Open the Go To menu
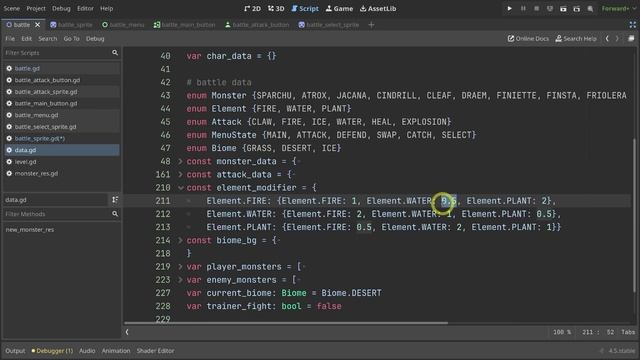 (71, 38)
